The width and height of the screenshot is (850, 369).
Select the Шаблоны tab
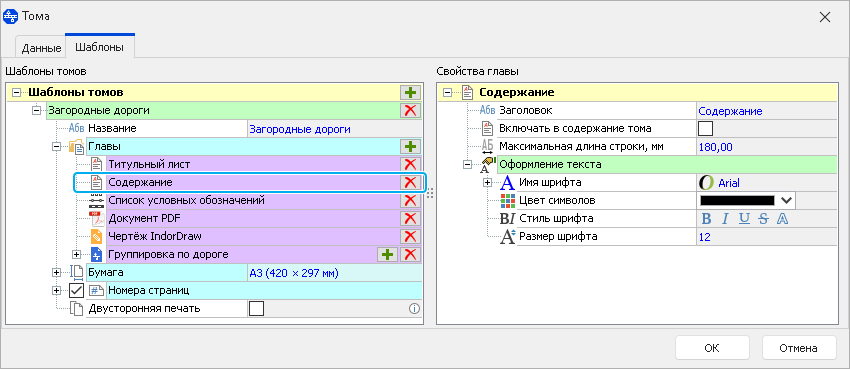click(x=100, y=47)
